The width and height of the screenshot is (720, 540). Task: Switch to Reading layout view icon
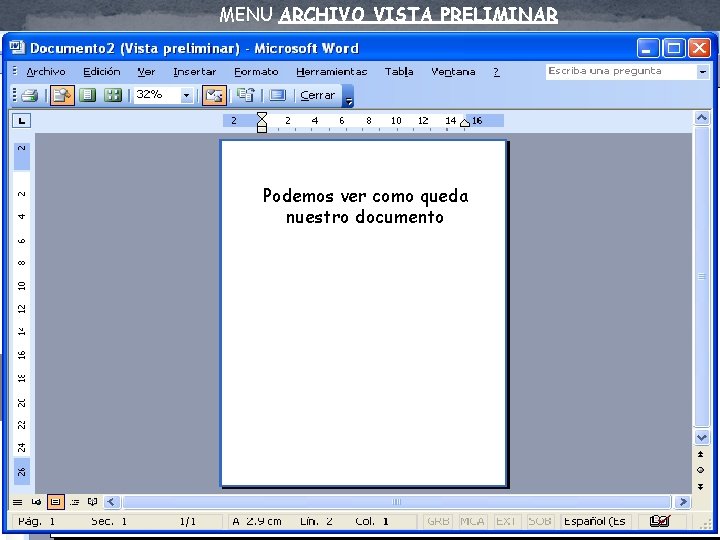tap(93, 502)
